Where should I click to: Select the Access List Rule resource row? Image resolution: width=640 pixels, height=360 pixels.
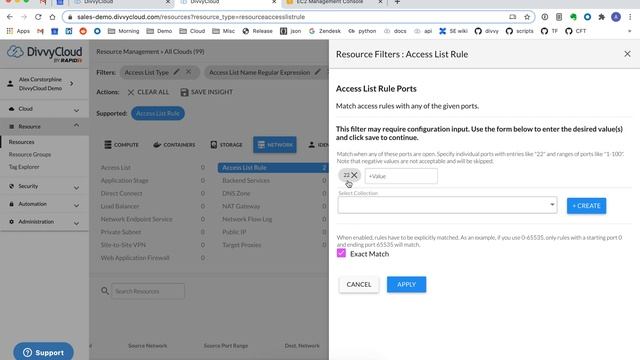[273, 168]
